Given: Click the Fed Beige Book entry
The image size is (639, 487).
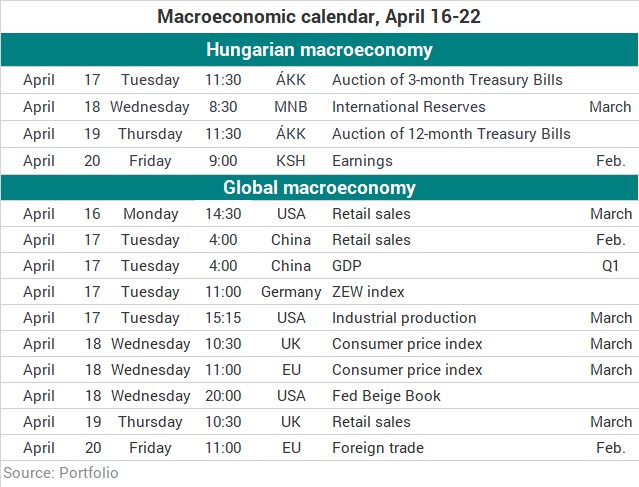Looking at the screenshot, I should pyautogui.click(x=386, y=396).
